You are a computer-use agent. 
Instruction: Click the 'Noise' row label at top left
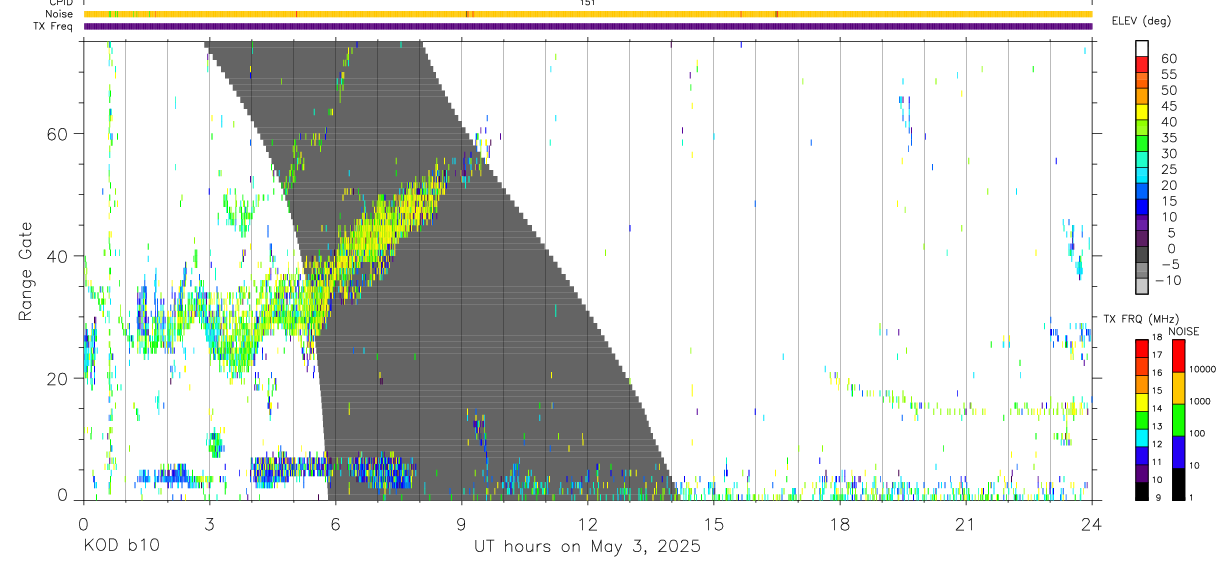click(60, 14)
